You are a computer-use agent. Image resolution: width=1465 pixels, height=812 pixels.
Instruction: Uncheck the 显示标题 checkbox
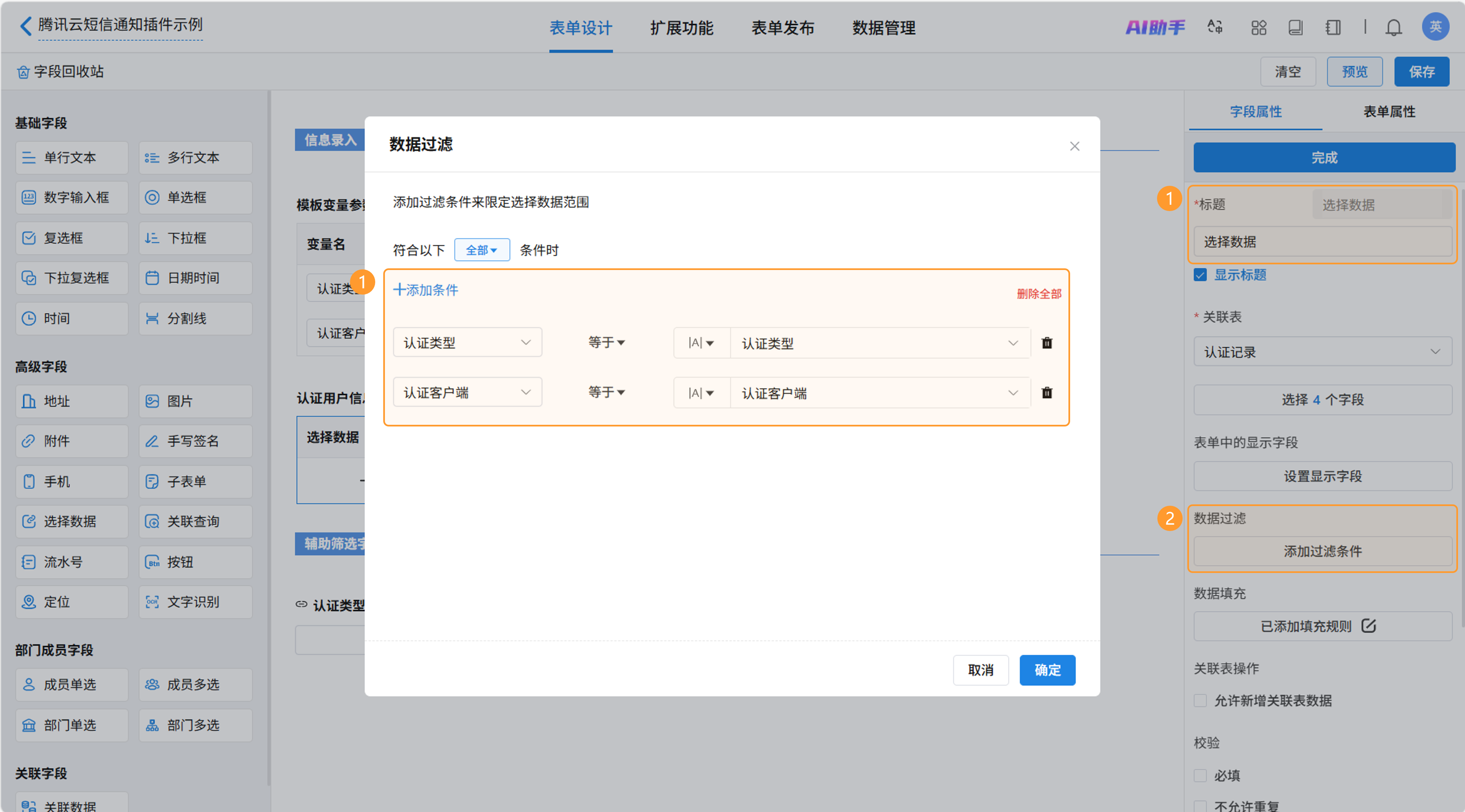click(1200, 275)
